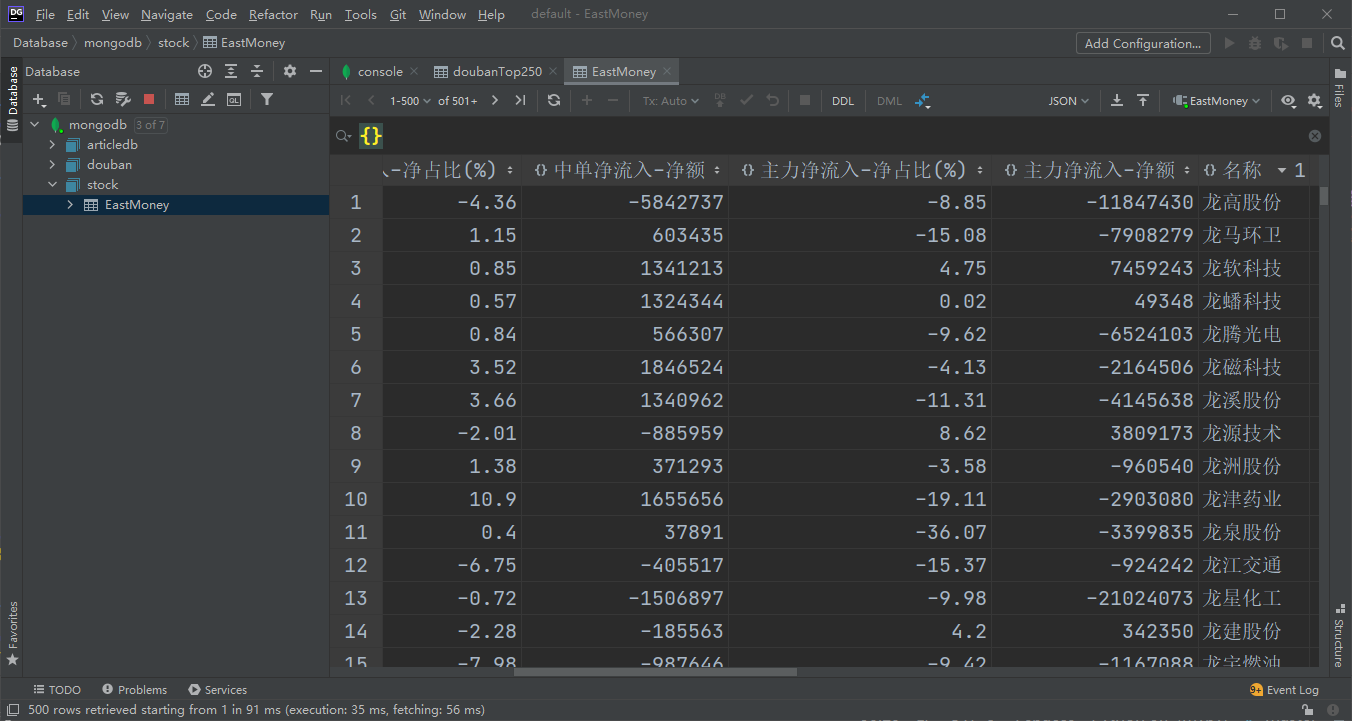Image resolution: width=1352 pixels, height=721 pixels.
Task: Open the EastMoney session dropdown
Action: tap(1216, 101)
